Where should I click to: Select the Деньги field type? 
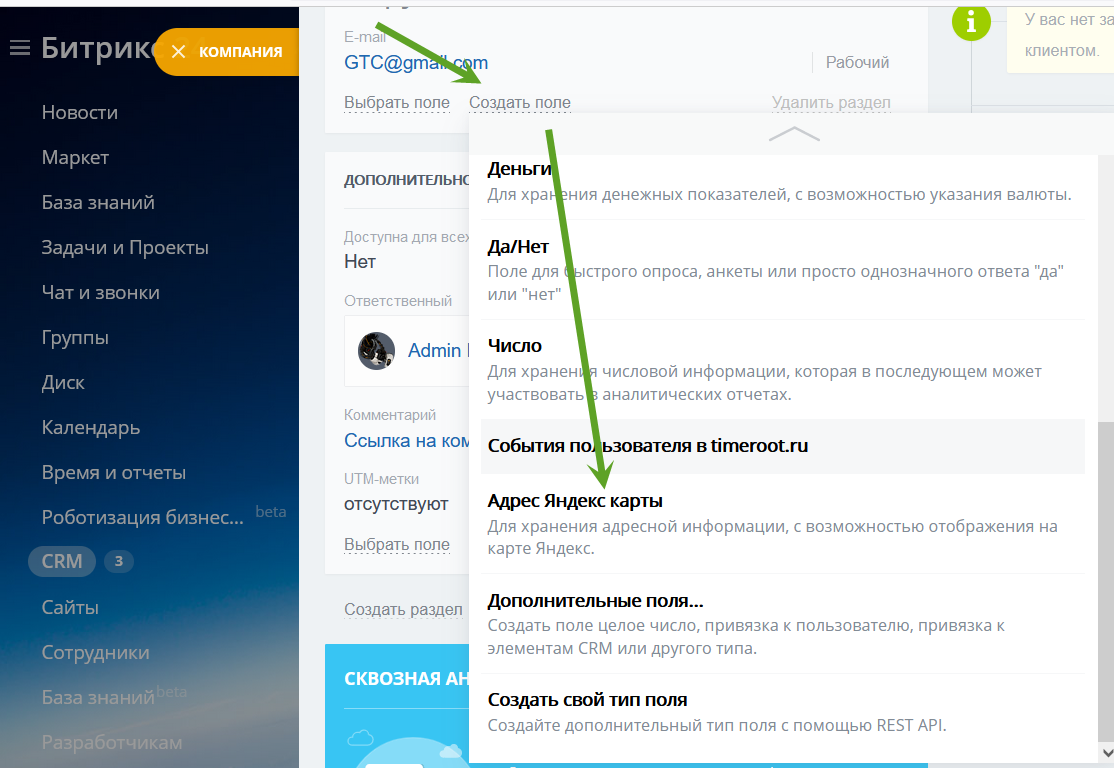pos(782,182)
